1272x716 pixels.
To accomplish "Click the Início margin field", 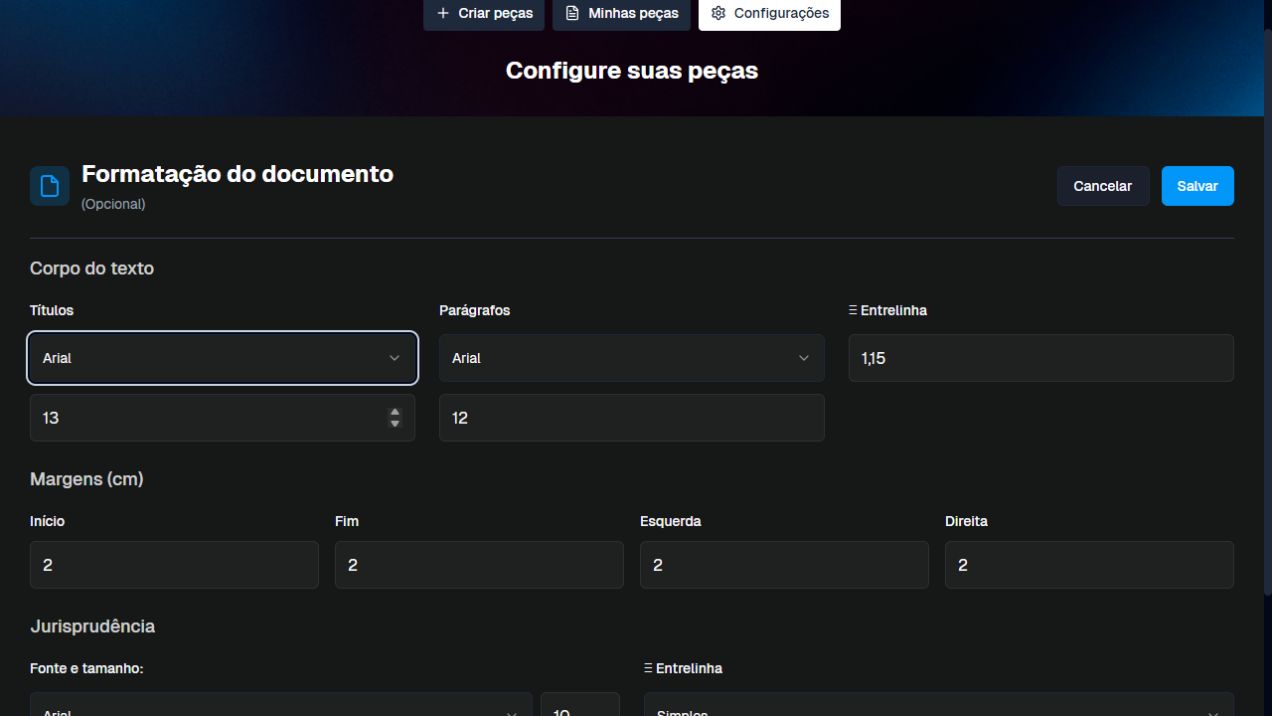I will pos(174,565).
